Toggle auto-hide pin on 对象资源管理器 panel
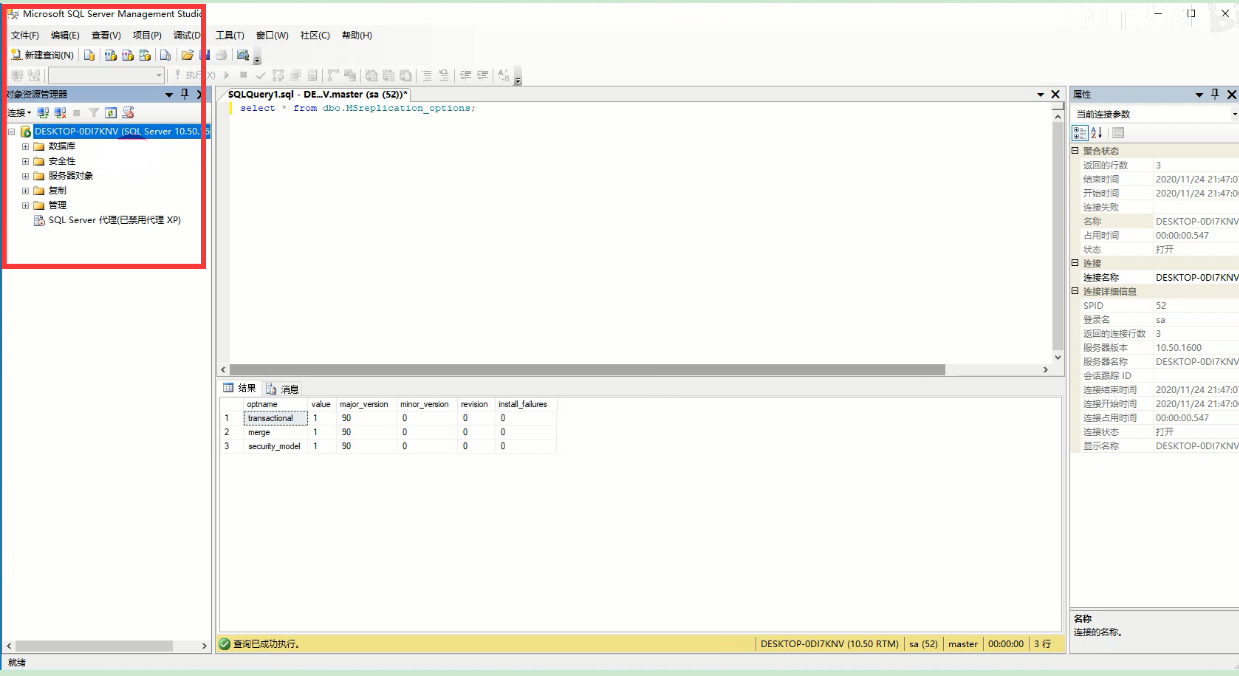Image resolution: width=1239 pixels, height=676 pixels. click(x=184, y=94)
